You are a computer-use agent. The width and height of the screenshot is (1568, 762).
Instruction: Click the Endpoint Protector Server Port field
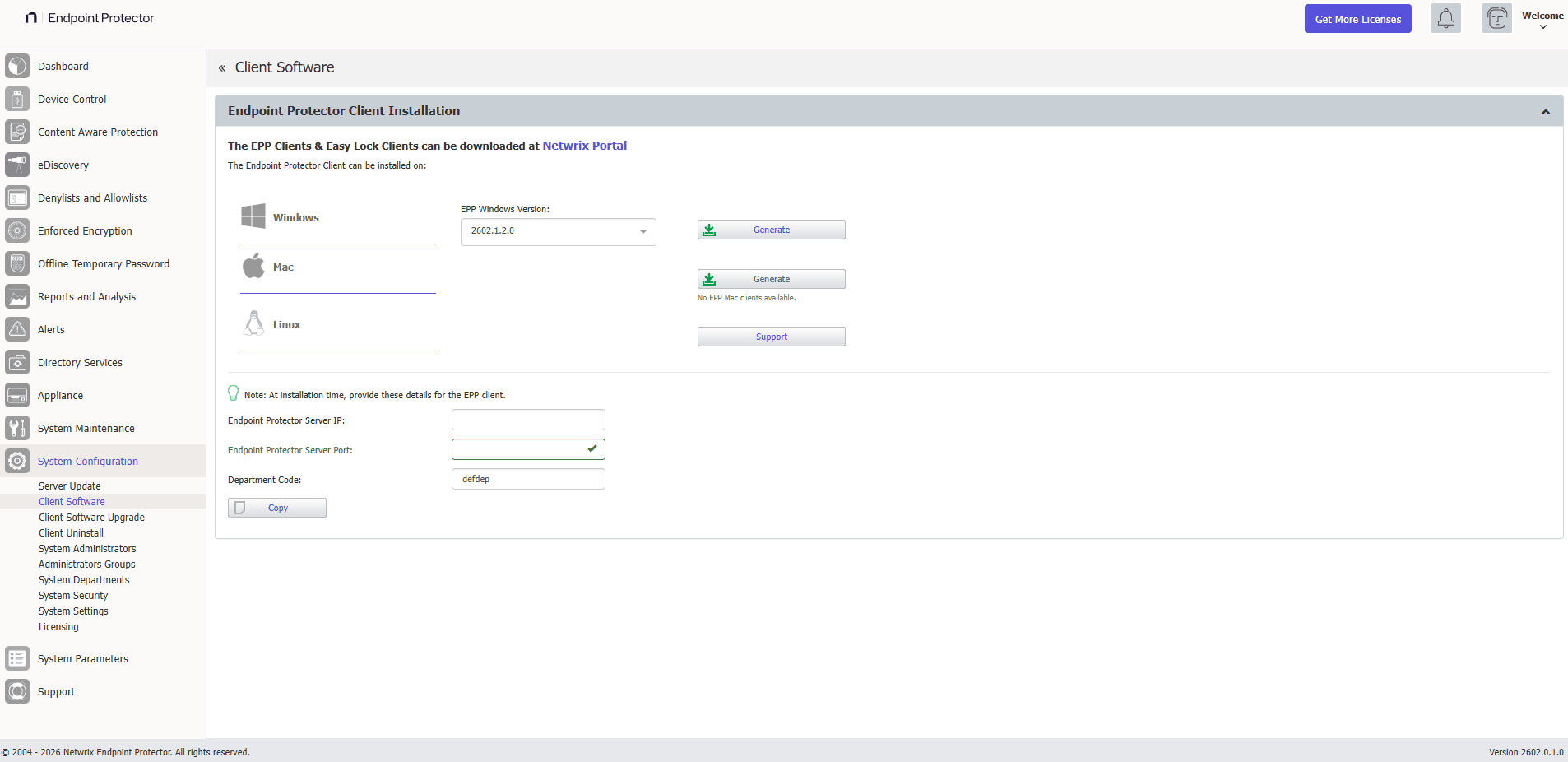point(528,449)
